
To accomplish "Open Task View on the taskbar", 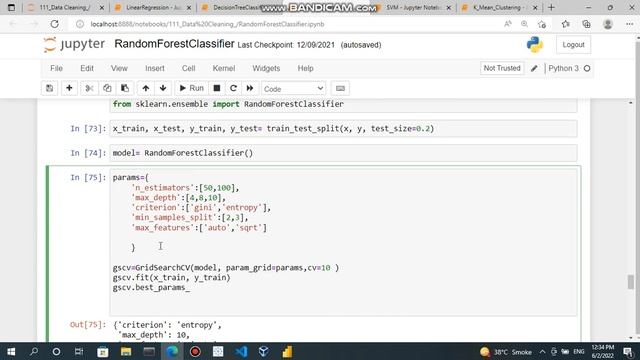I will pos(79,351).
